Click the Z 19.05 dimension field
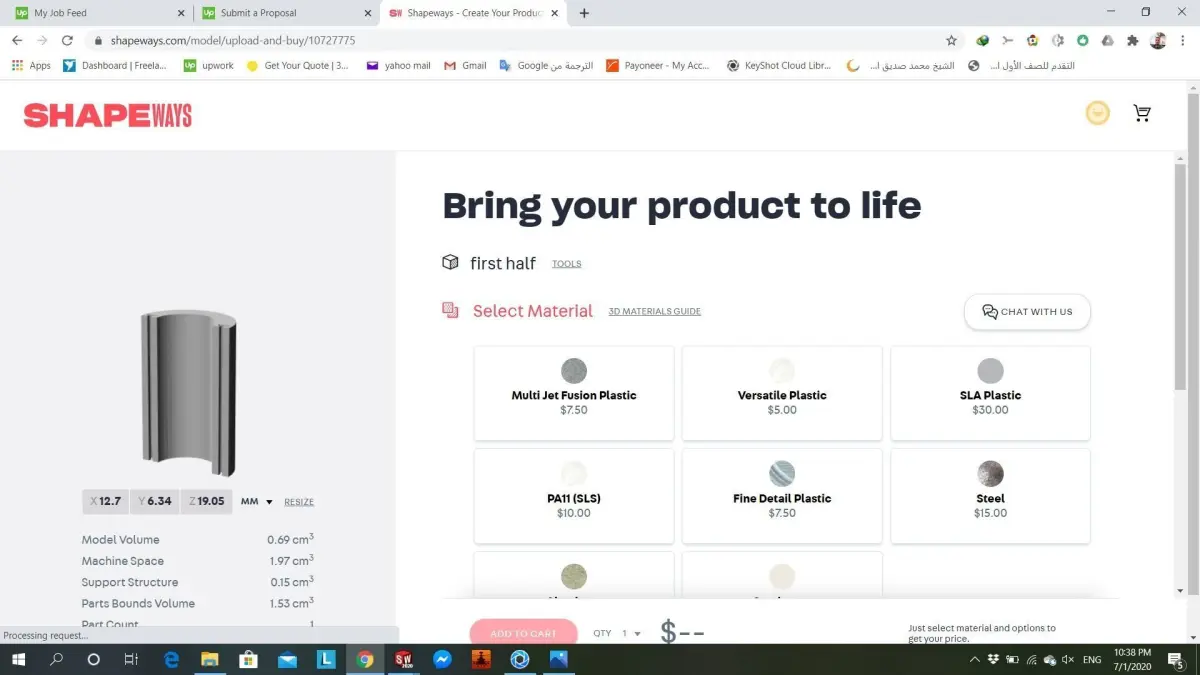This screenshot has height=675, width=1200. tap(206, 501)
